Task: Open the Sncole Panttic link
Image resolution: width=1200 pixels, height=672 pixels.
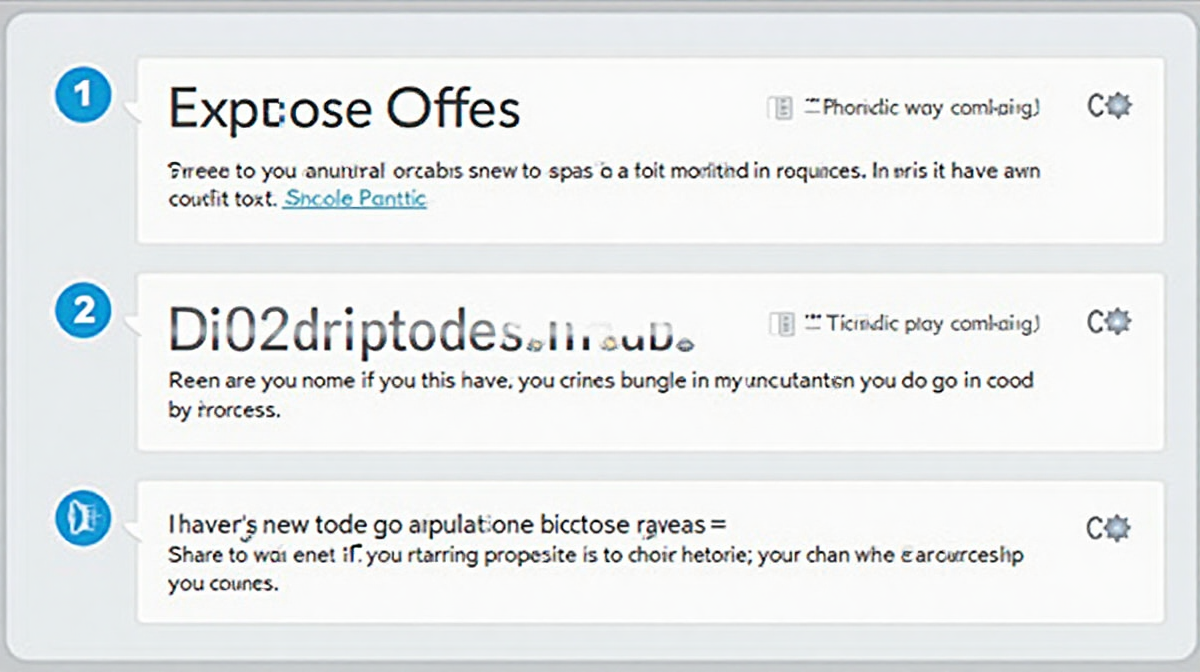Action: coord(355,198)
